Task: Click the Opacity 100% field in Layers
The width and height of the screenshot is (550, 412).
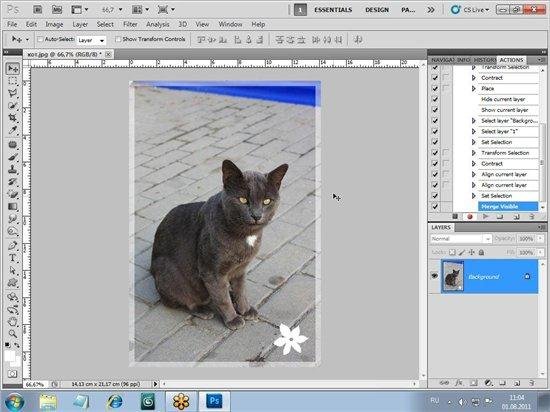Action: coord(526,238)
